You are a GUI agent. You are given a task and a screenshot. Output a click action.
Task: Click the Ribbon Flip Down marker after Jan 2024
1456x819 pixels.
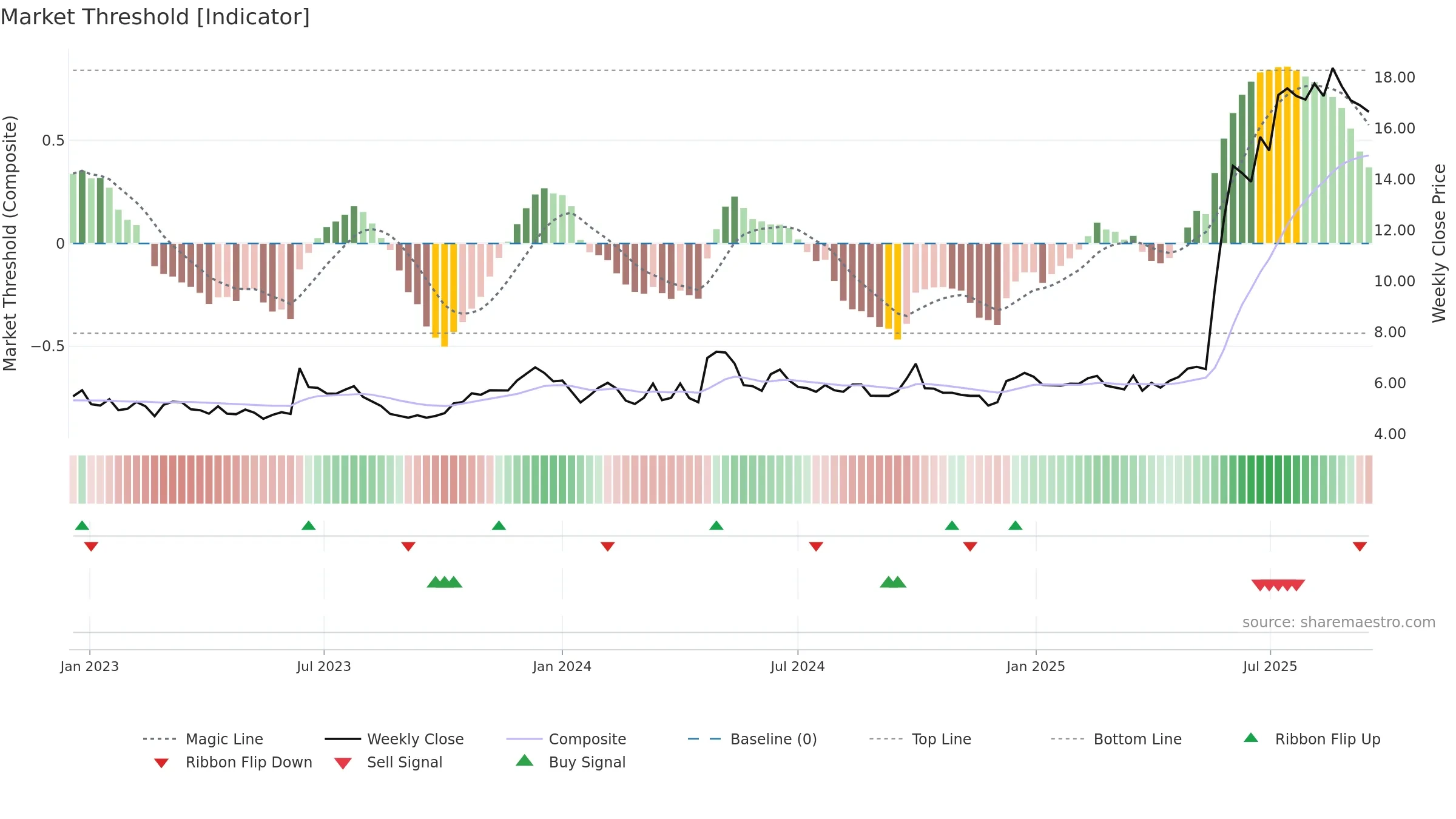608,547
